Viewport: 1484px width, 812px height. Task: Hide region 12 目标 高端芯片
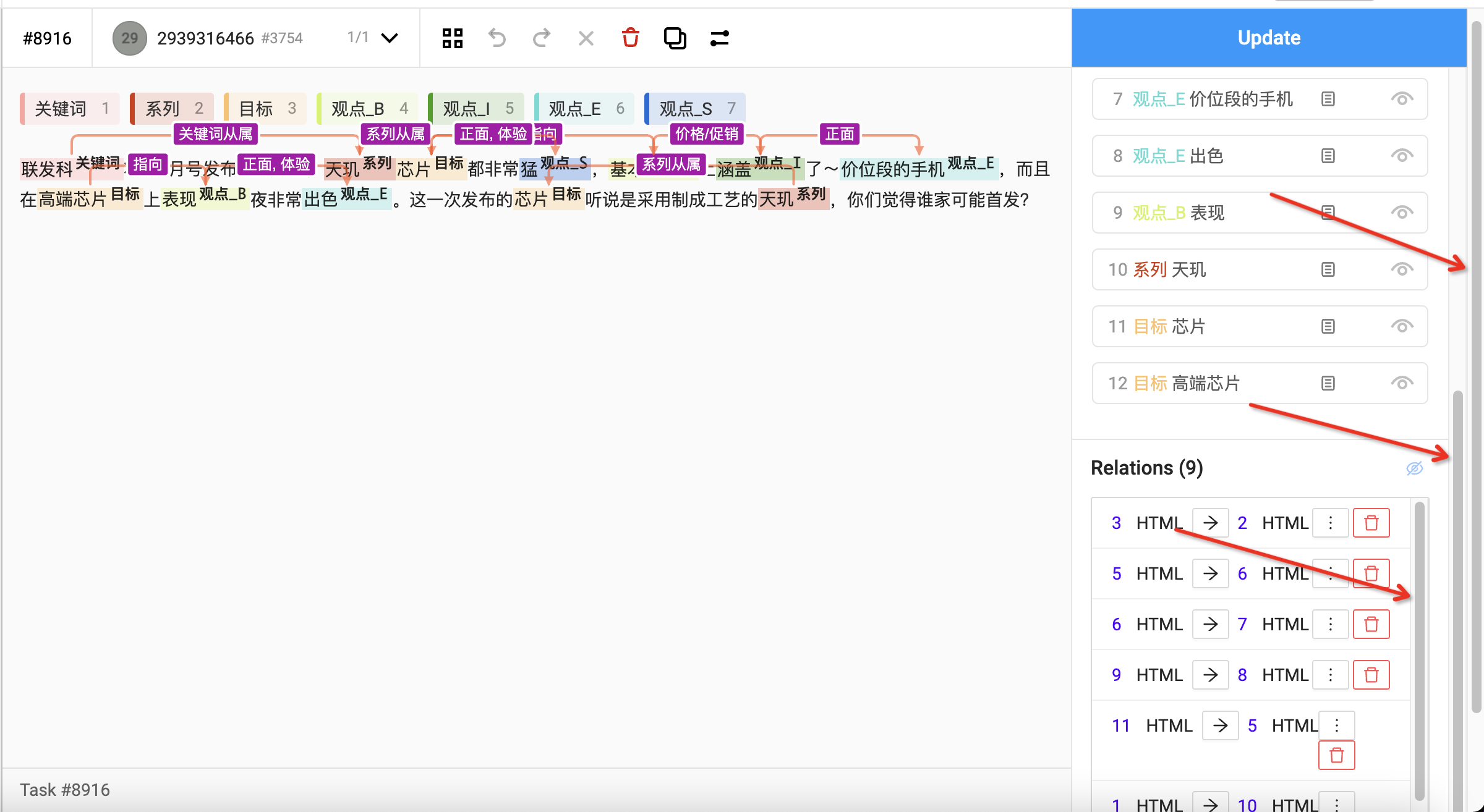point(1402,383)
